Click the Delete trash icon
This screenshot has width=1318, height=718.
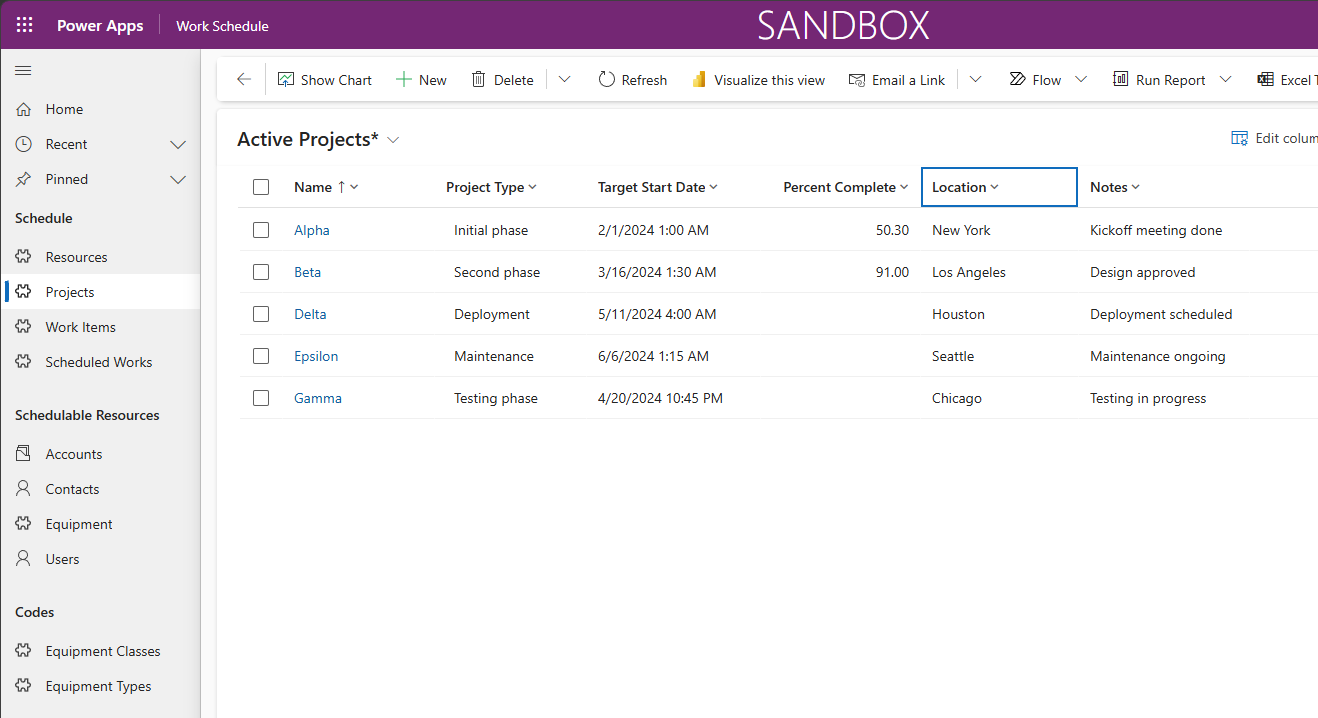point(479,80)
